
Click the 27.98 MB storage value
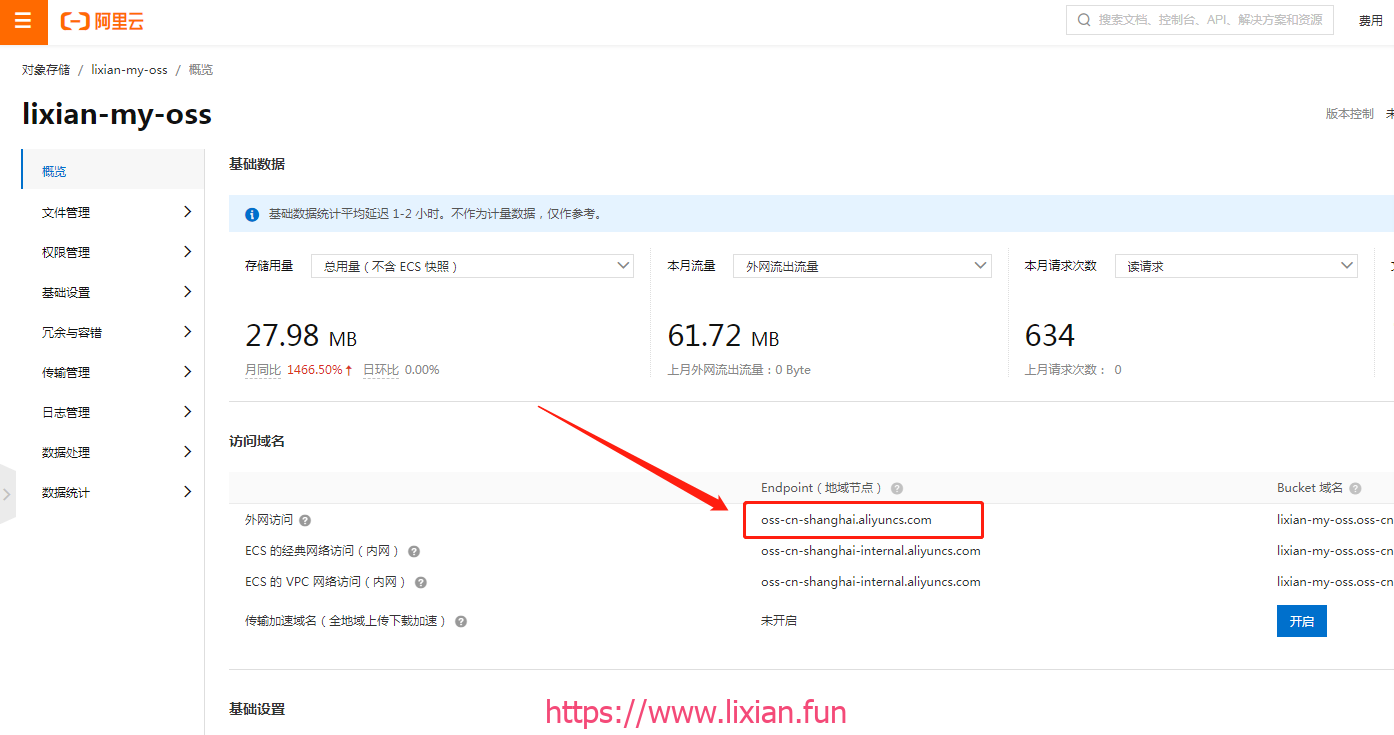(x=301, y=335)
